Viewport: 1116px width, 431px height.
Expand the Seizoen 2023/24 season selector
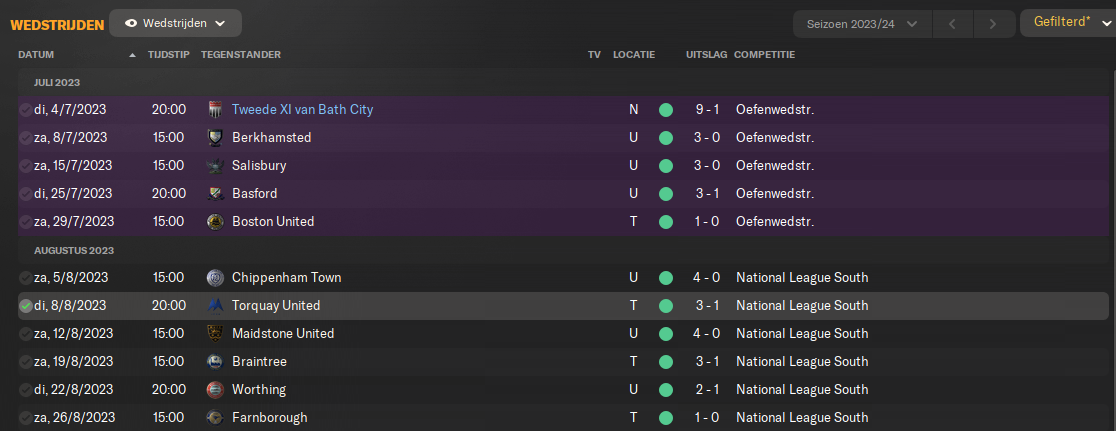click(861, 24)
